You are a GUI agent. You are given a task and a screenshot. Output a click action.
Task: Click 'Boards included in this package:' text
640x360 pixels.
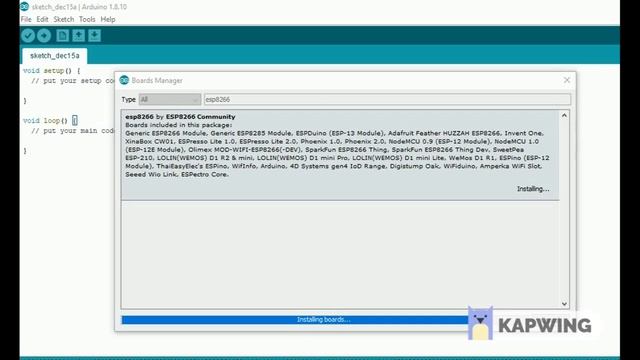pyautogui.click(x=179, y=125)
